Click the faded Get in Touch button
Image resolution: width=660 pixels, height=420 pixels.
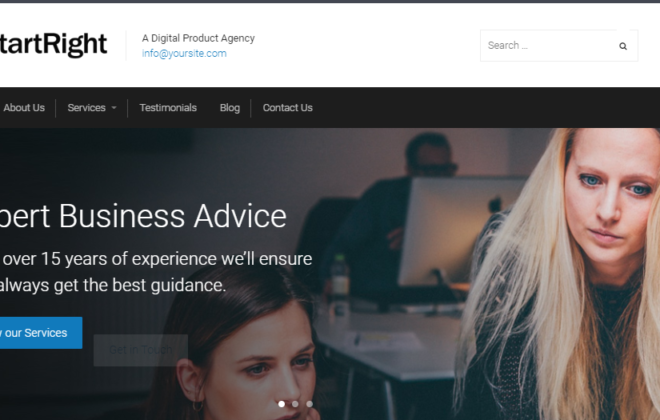(141, 350)
